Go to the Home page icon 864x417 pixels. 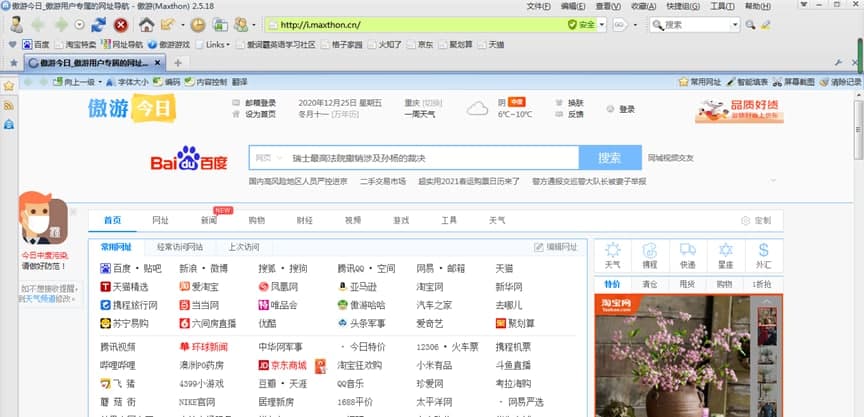point(146,24)
